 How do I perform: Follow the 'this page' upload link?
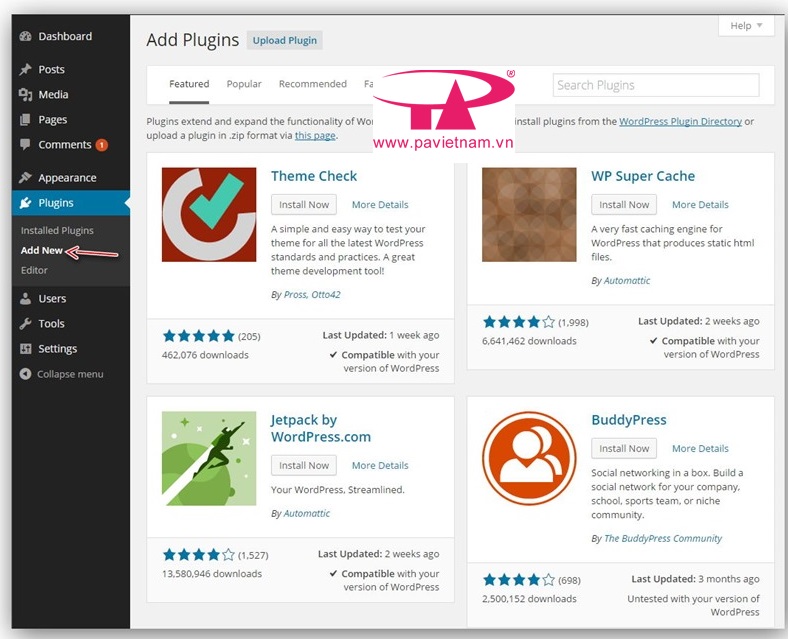pyautogui.click(x=315, y=136)
